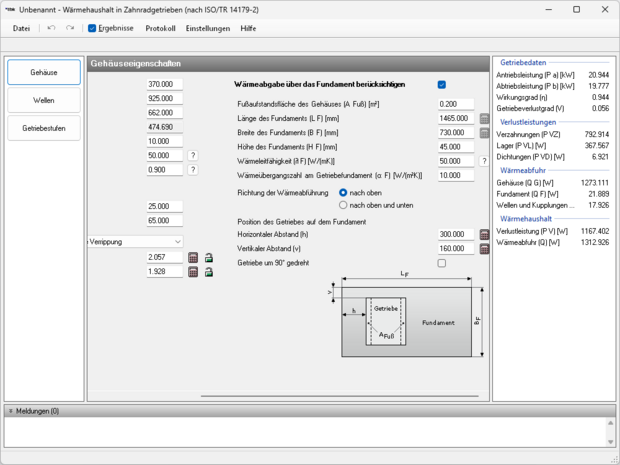The height and width of the screenshot is (465, 620).
Task: Click help question mark beside Wärmeleitfähigkeit 50.000
Action: (485, 161)
